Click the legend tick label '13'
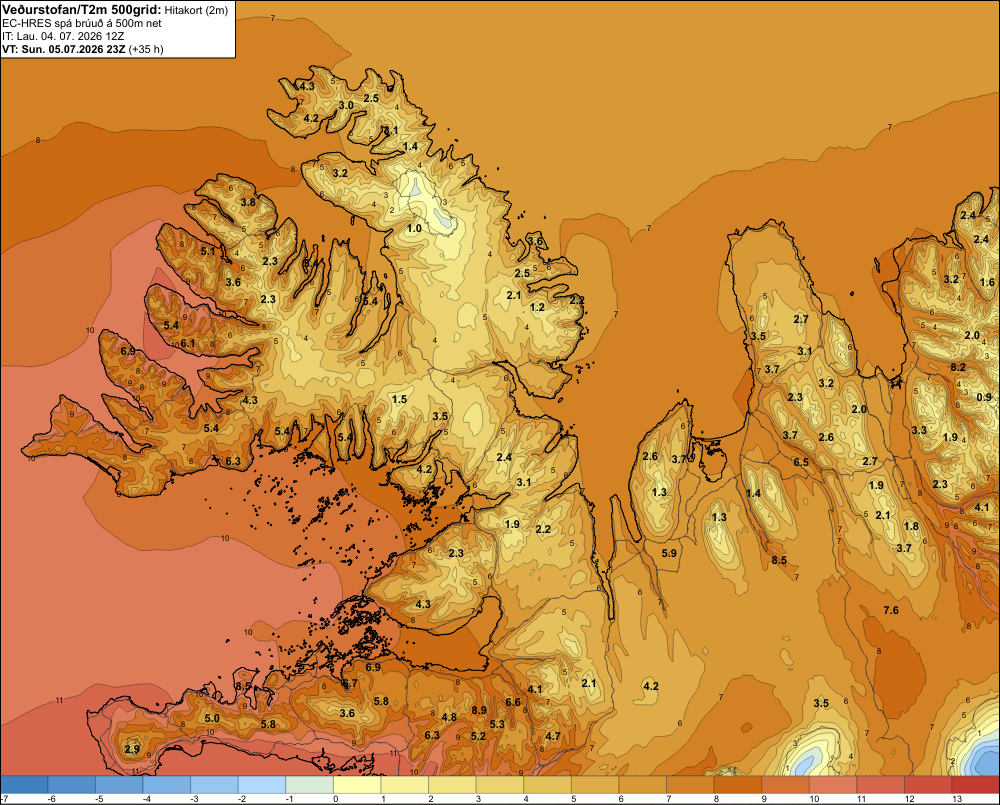Image resolution: width=1000 pixels, height=805 pixels. (x=957, y=799)
